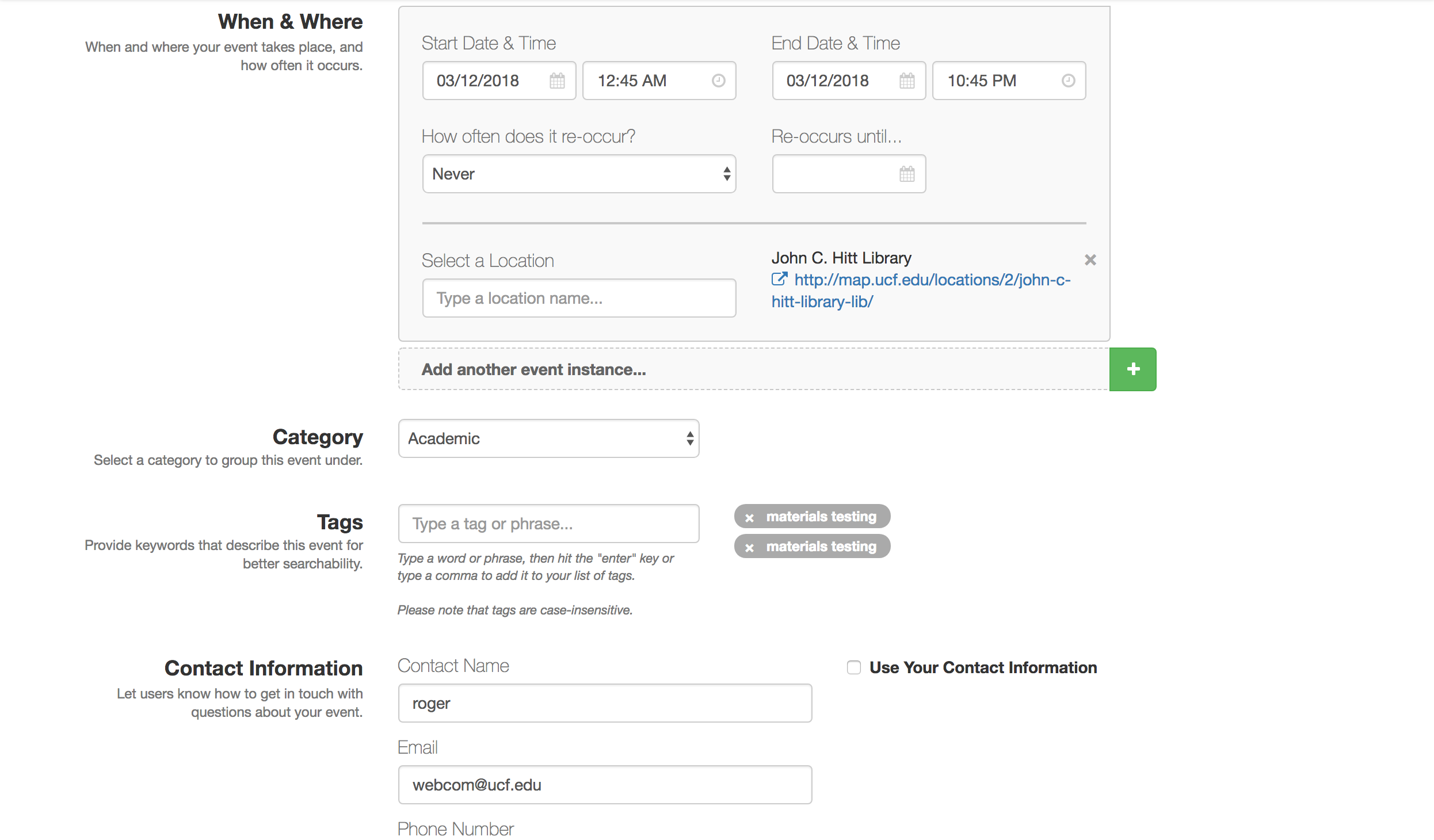The height and width of the screenshot is (840, 1434).
Task: Click the external link icon beside map URL
Action: click(x=779, y=280)
